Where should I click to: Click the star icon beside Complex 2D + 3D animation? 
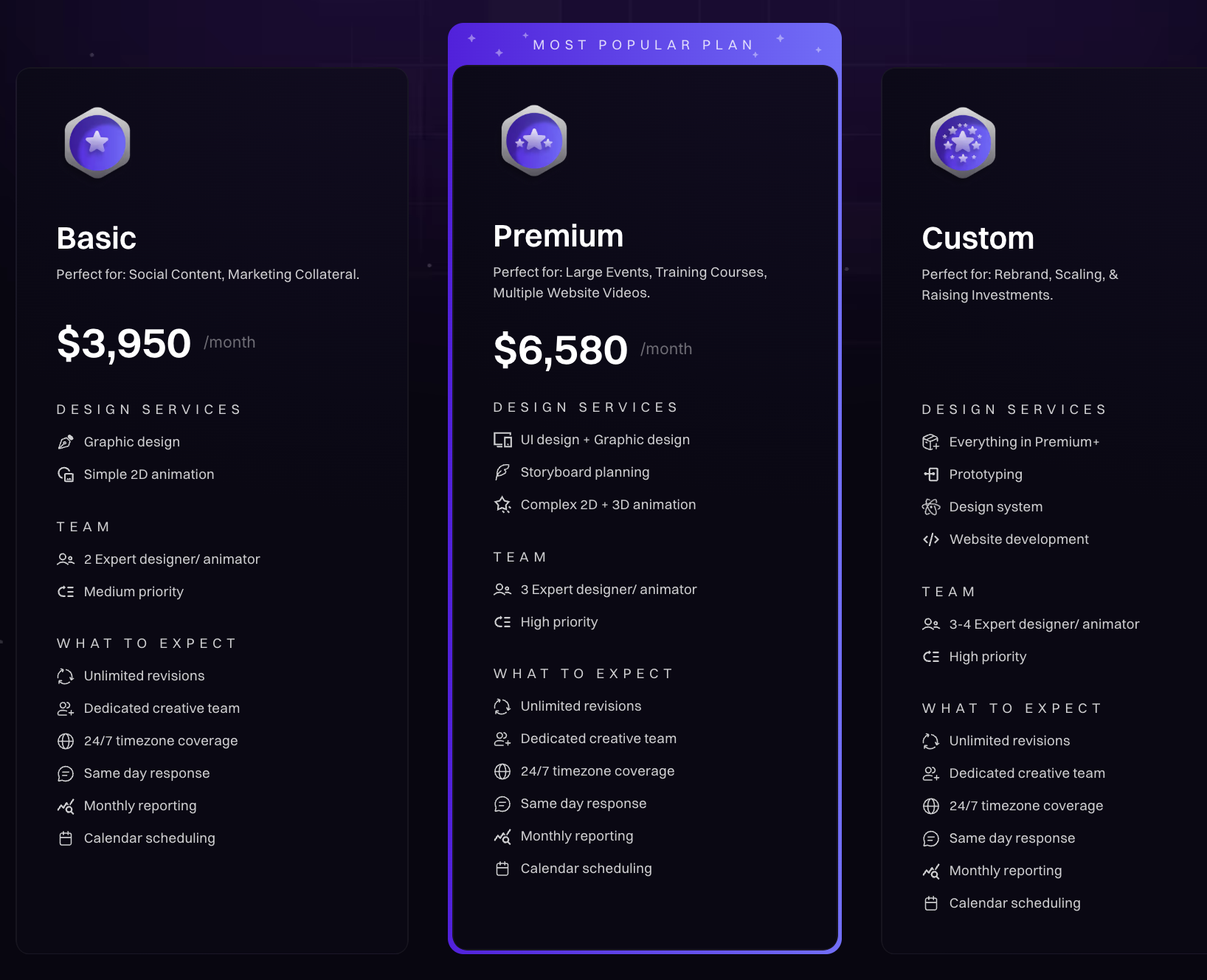(502, 505)
